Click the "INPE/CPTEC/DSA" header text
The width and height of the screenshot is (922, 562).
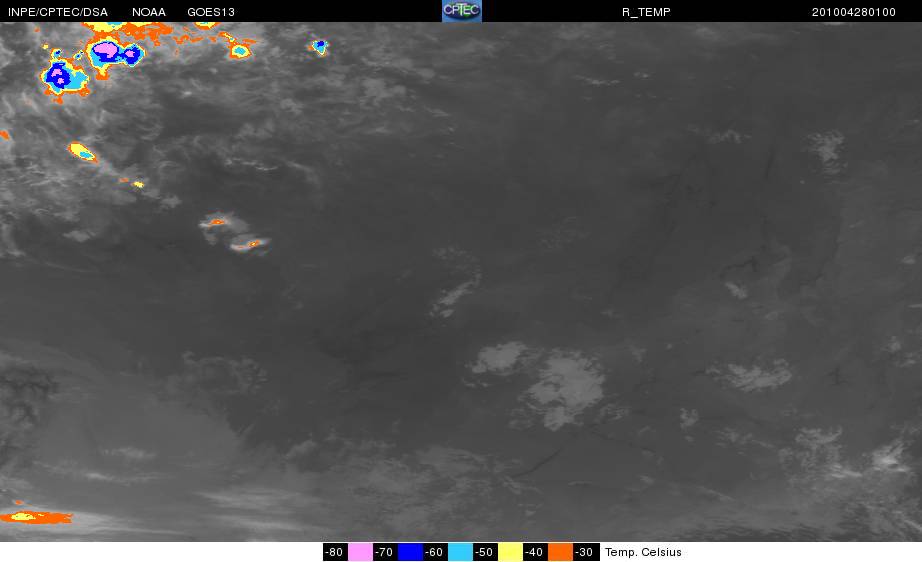[x=58, y=12]
